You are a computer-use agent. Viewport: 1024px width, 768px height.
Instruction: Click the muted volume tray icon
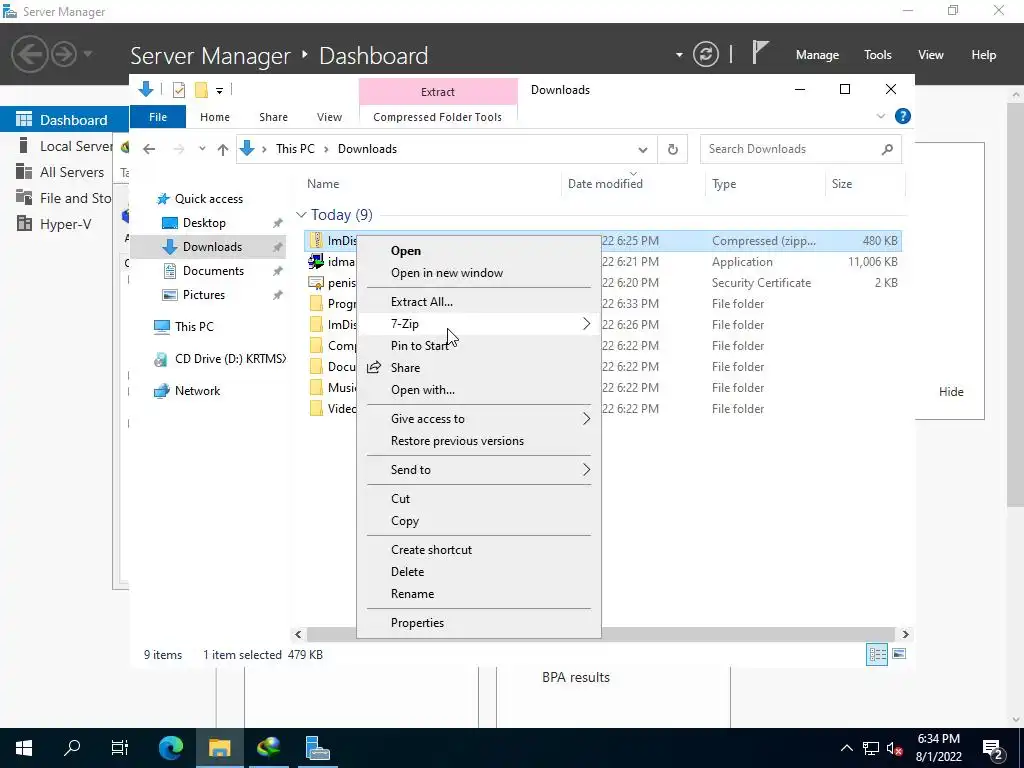click(x=894, y=748)
